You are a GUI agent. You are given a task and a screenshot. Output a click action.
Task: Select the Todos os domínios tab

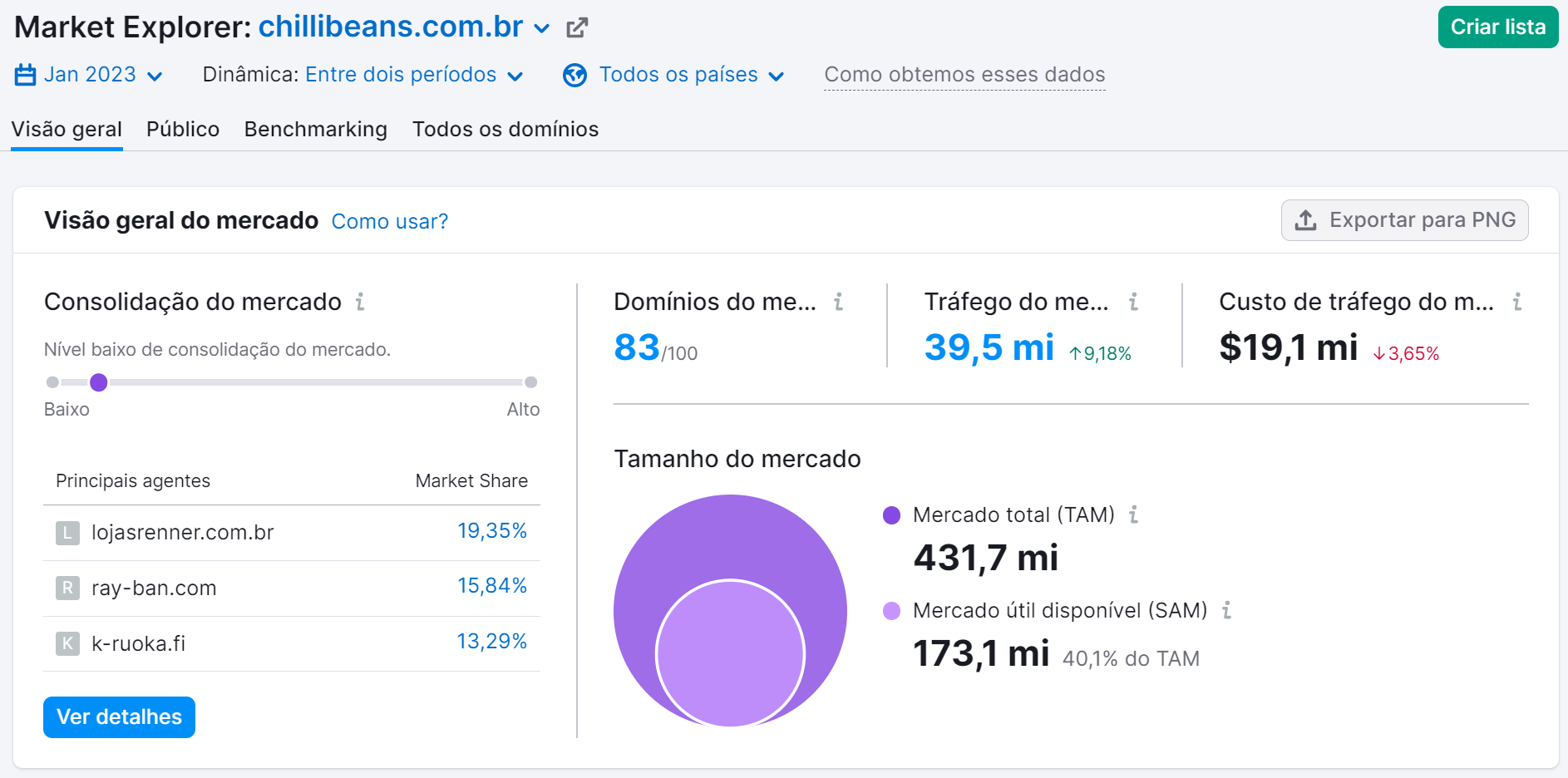pyautogui.click(x=505, y=129)
